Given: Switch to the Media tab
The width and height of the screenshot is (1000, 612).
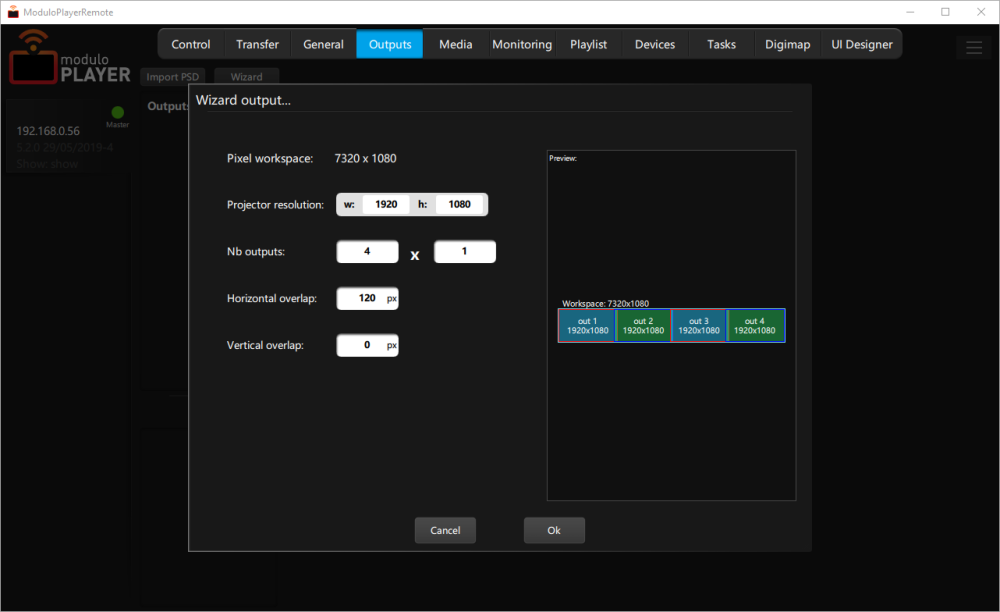Looking at the screenshot, I should point(455,44).
